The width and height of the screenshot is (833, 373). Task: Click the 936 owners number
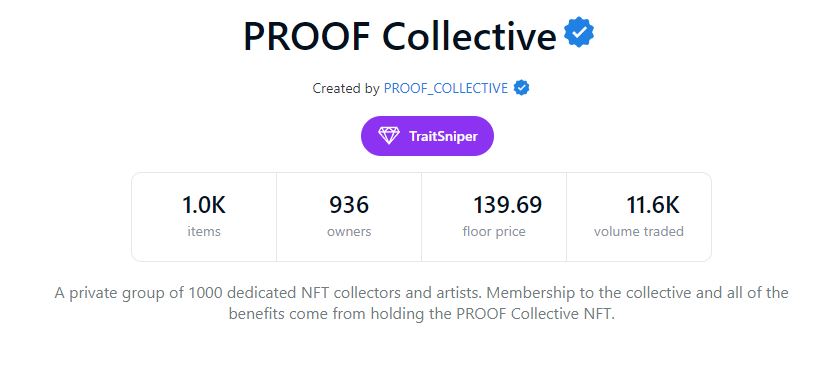[349, 205]
